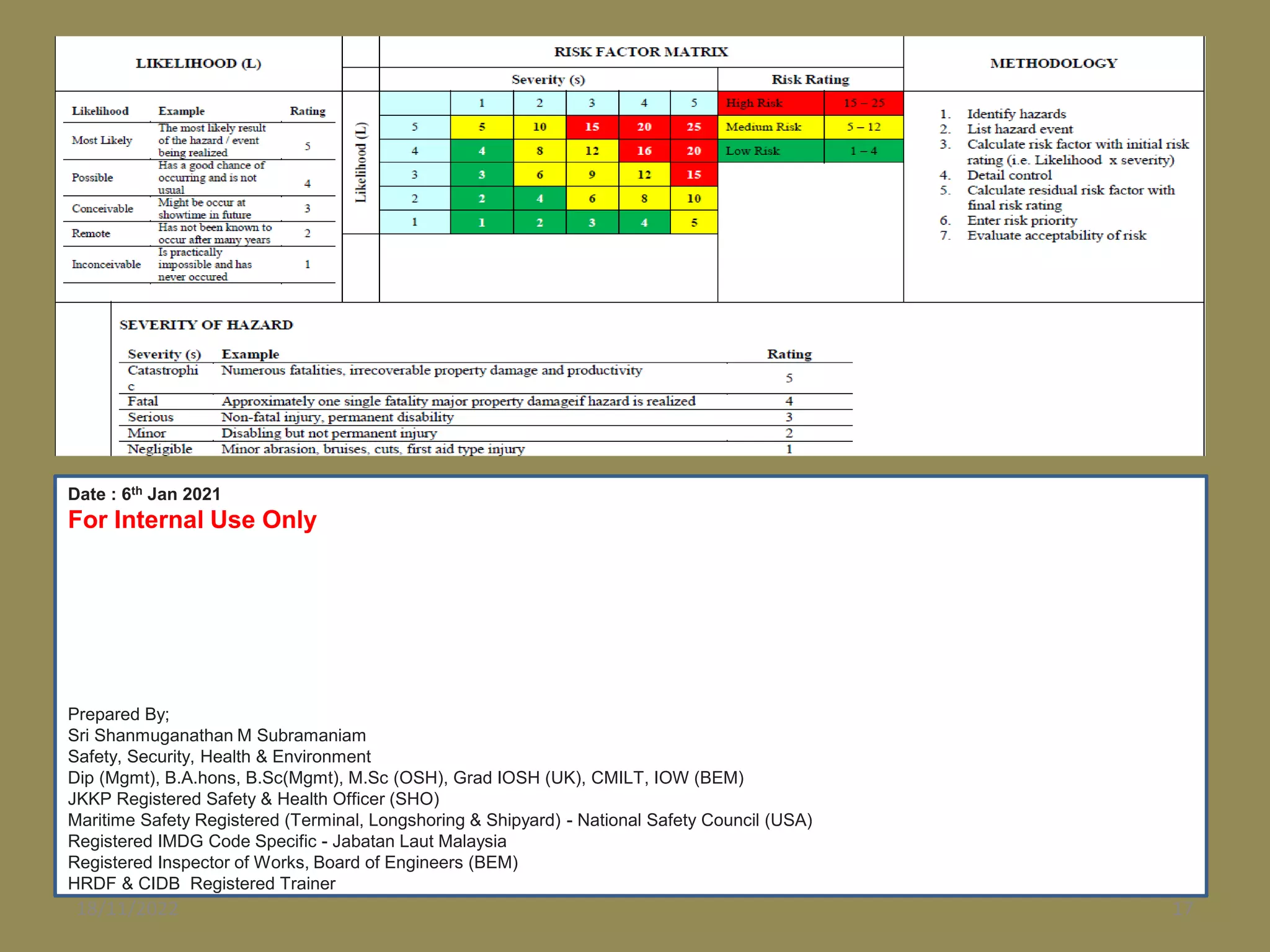Click the name Sri Shanmuganathan M Subramaniam
Screen dimensions: 1270x952
[x=217, y=735]
